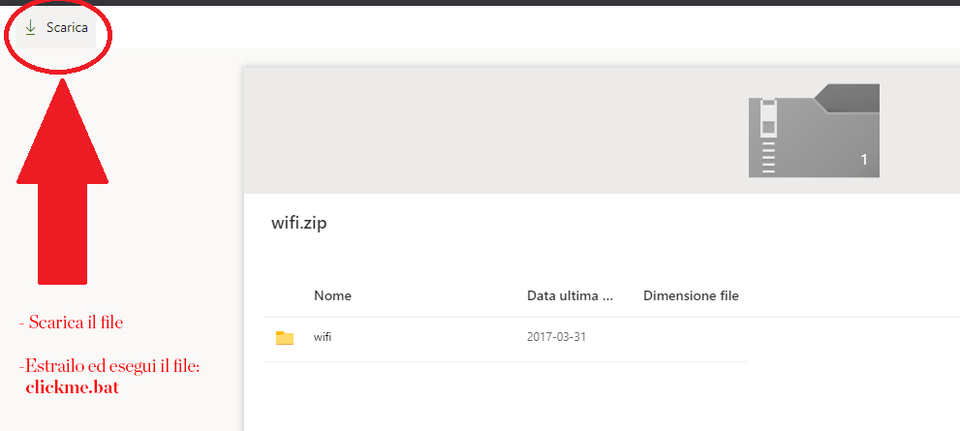Click the large zip archive thumbnail
This screenshot has height=431, width=960.
814,131
